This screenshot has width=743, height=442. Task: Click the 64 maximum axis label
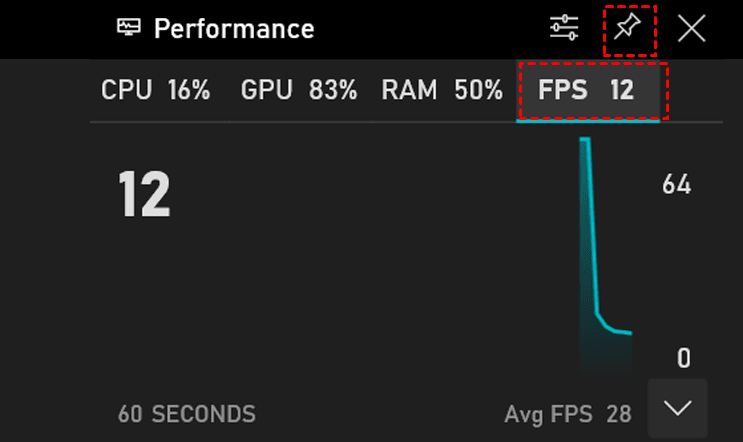pos(676,185)
